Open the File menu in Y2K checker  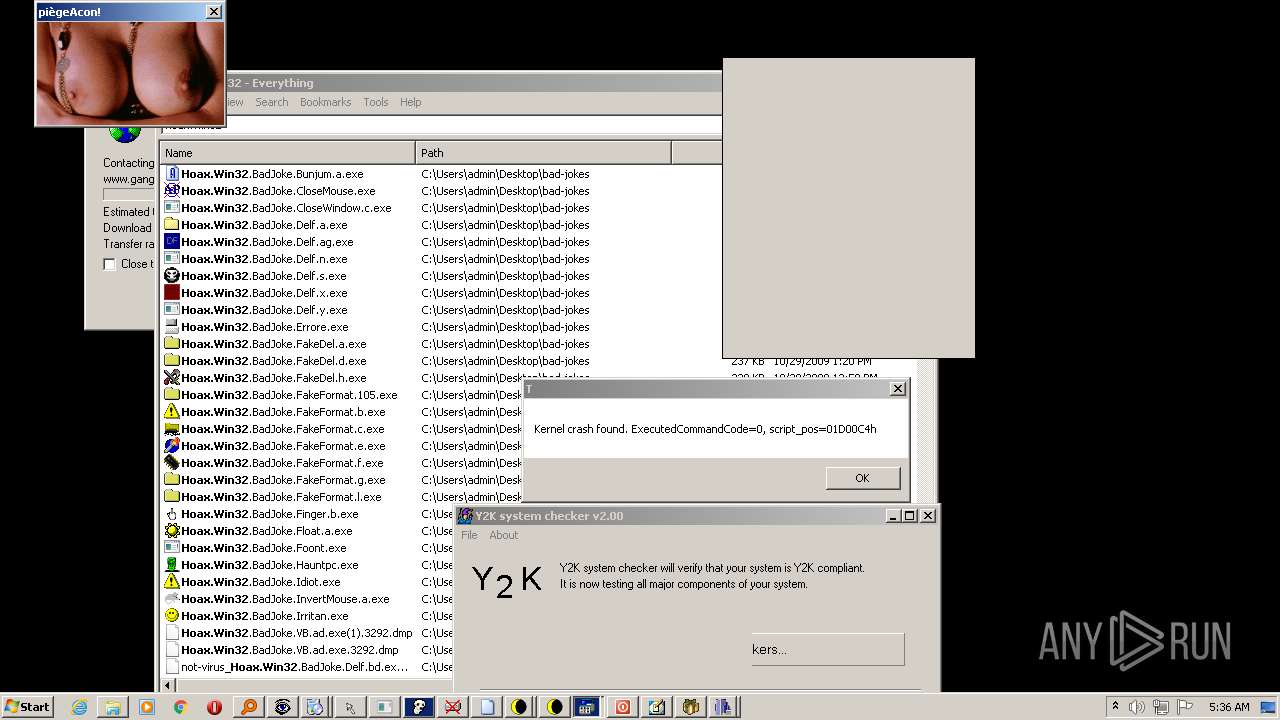[x=469, y=535]
